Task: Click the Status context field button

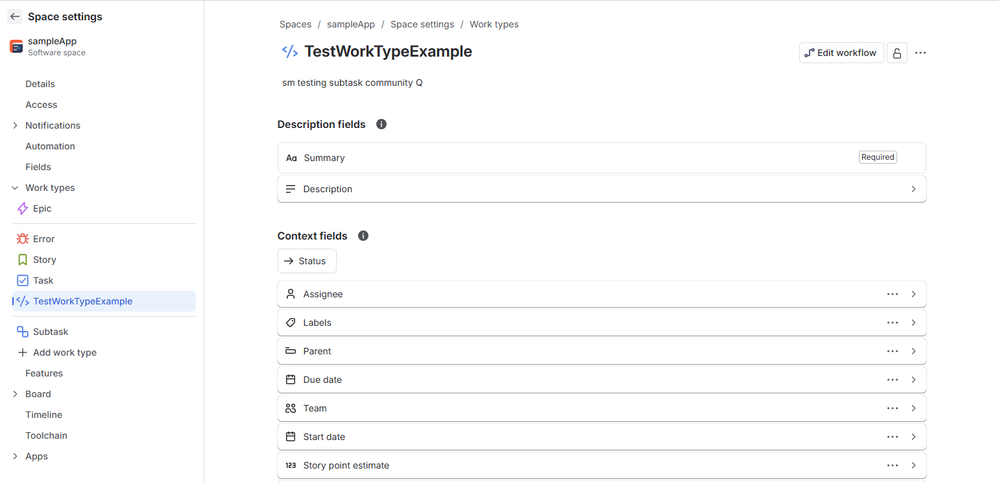Action: click(x=306, y=261)
